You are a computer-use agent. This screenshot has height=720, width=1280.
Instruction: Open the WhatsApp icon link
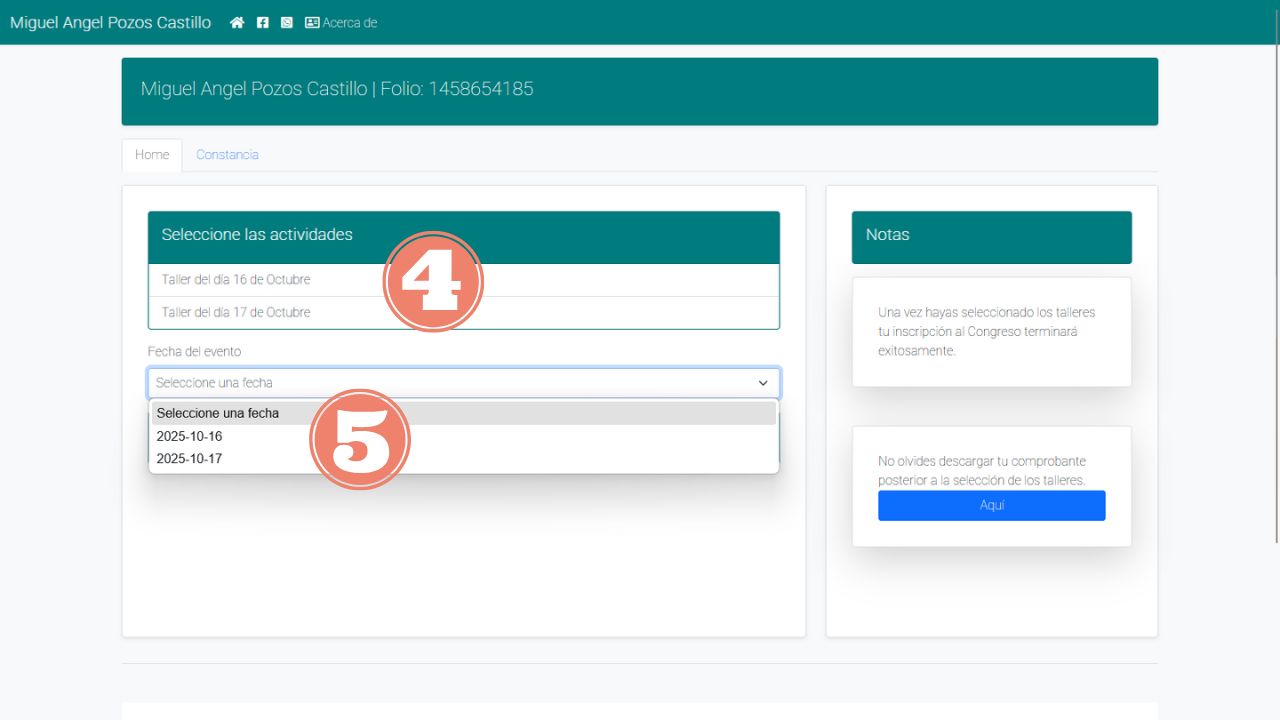pos(287,23)
